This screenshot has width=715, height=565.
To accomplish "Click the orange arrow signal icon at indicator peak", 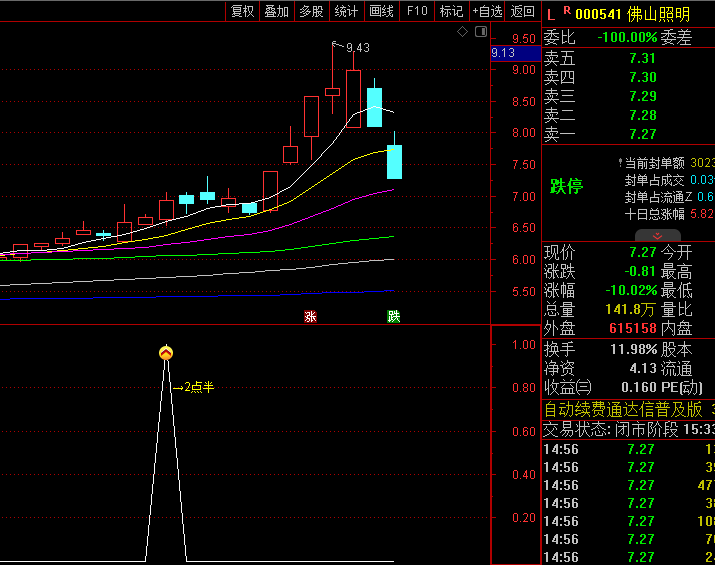I will [x=166, y=353].
